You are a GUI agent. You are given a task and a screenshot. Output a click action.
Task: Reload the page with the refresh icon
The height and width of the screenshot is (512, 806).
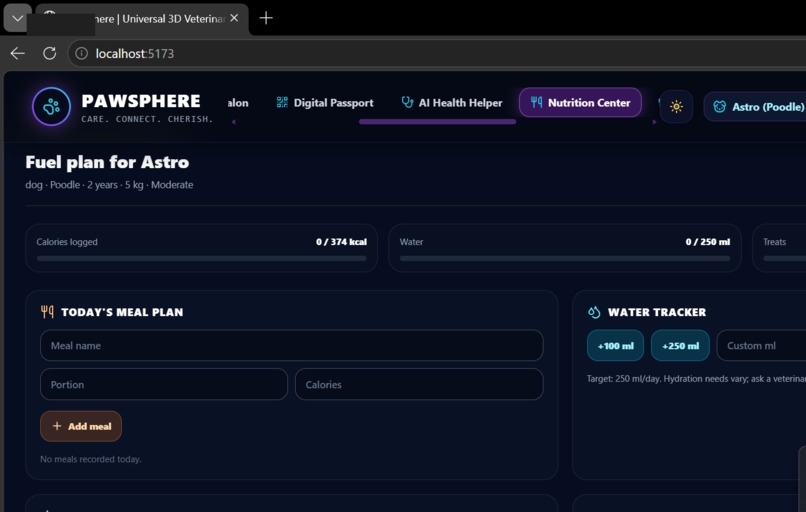coord(49,53)
